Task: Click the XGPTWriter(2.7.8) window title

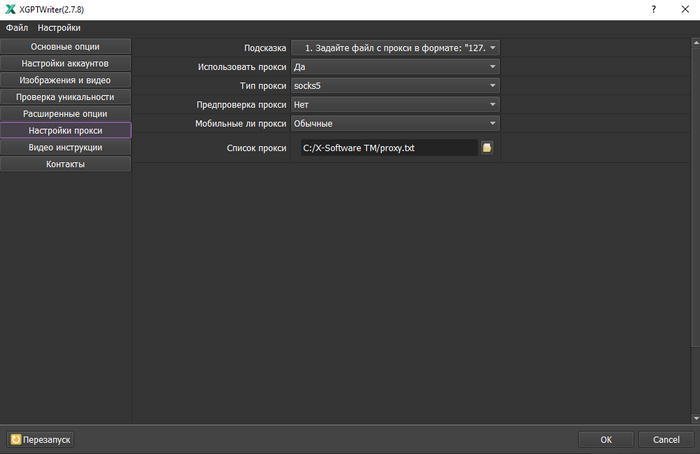Action: [x=51, y=9]
